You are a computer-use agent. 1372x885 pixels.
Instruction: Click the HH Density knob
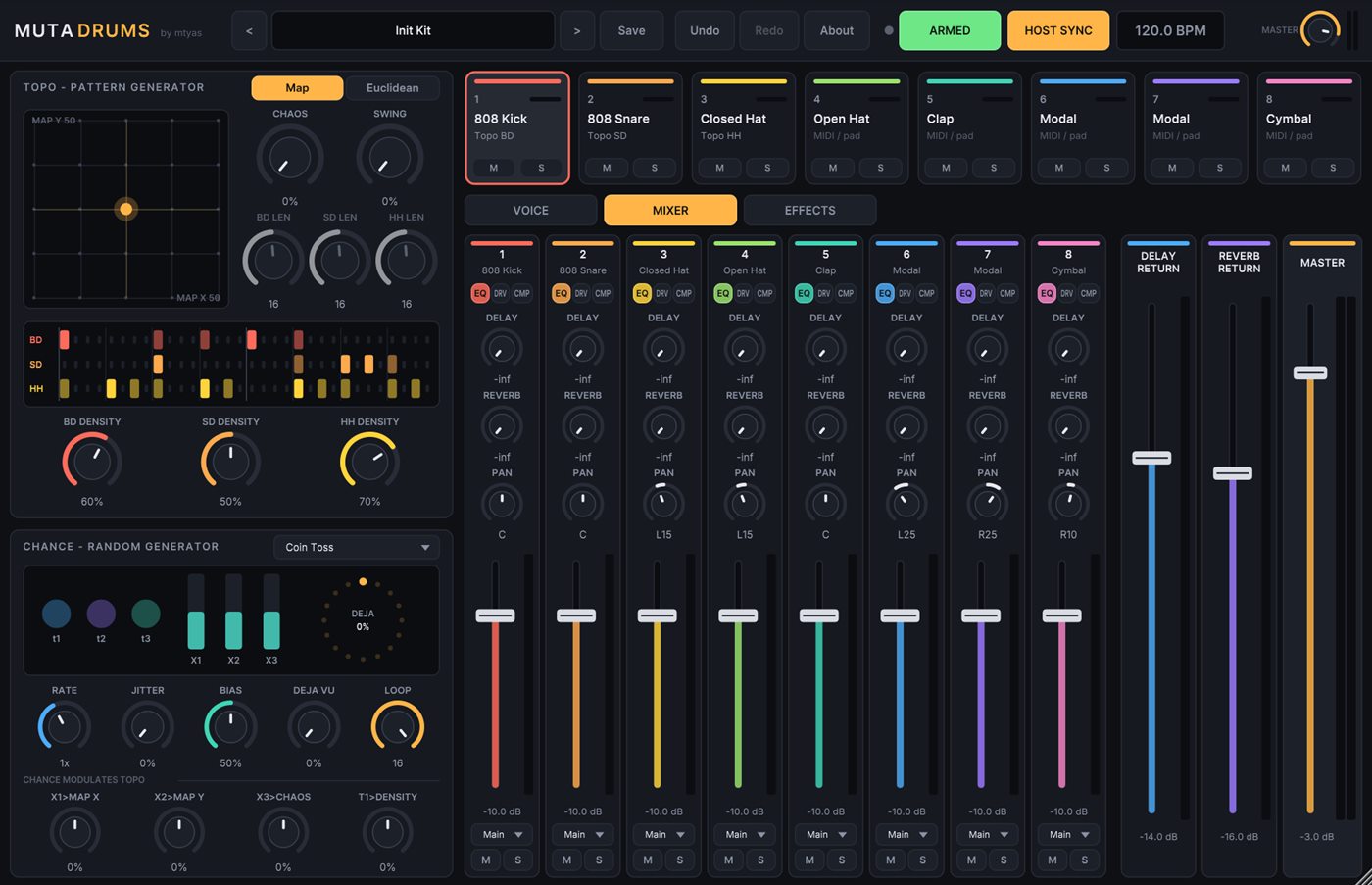point(369,461)
